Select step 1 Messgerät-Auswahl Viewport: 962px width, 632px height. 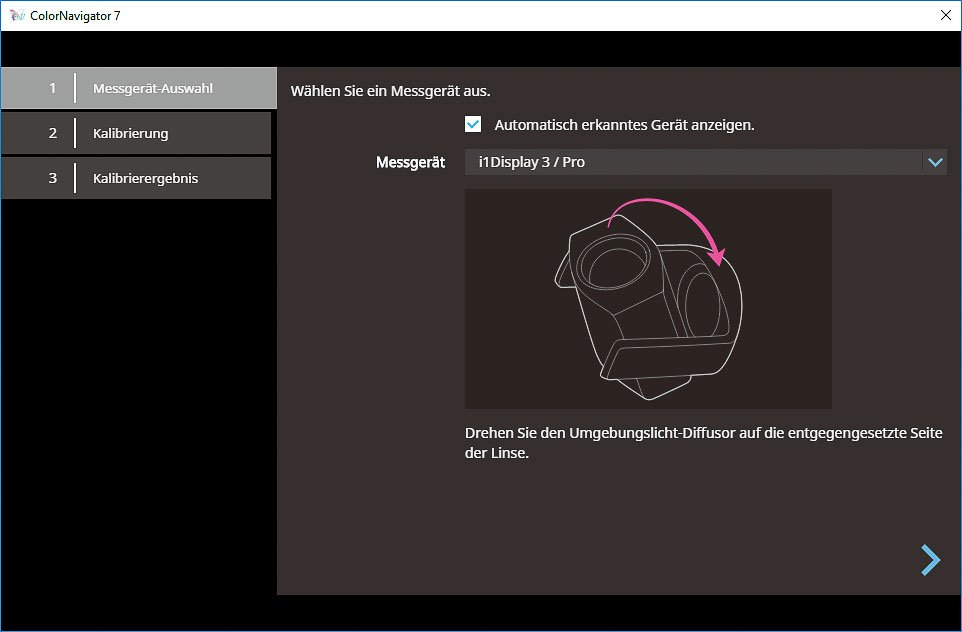pos(139,88)
